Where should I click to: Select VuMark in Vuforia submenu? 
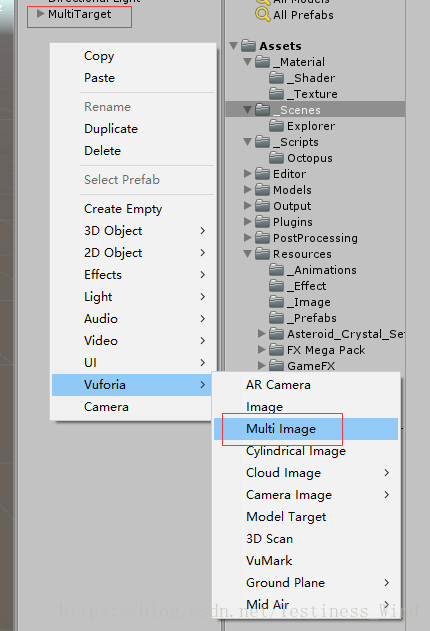306,561
